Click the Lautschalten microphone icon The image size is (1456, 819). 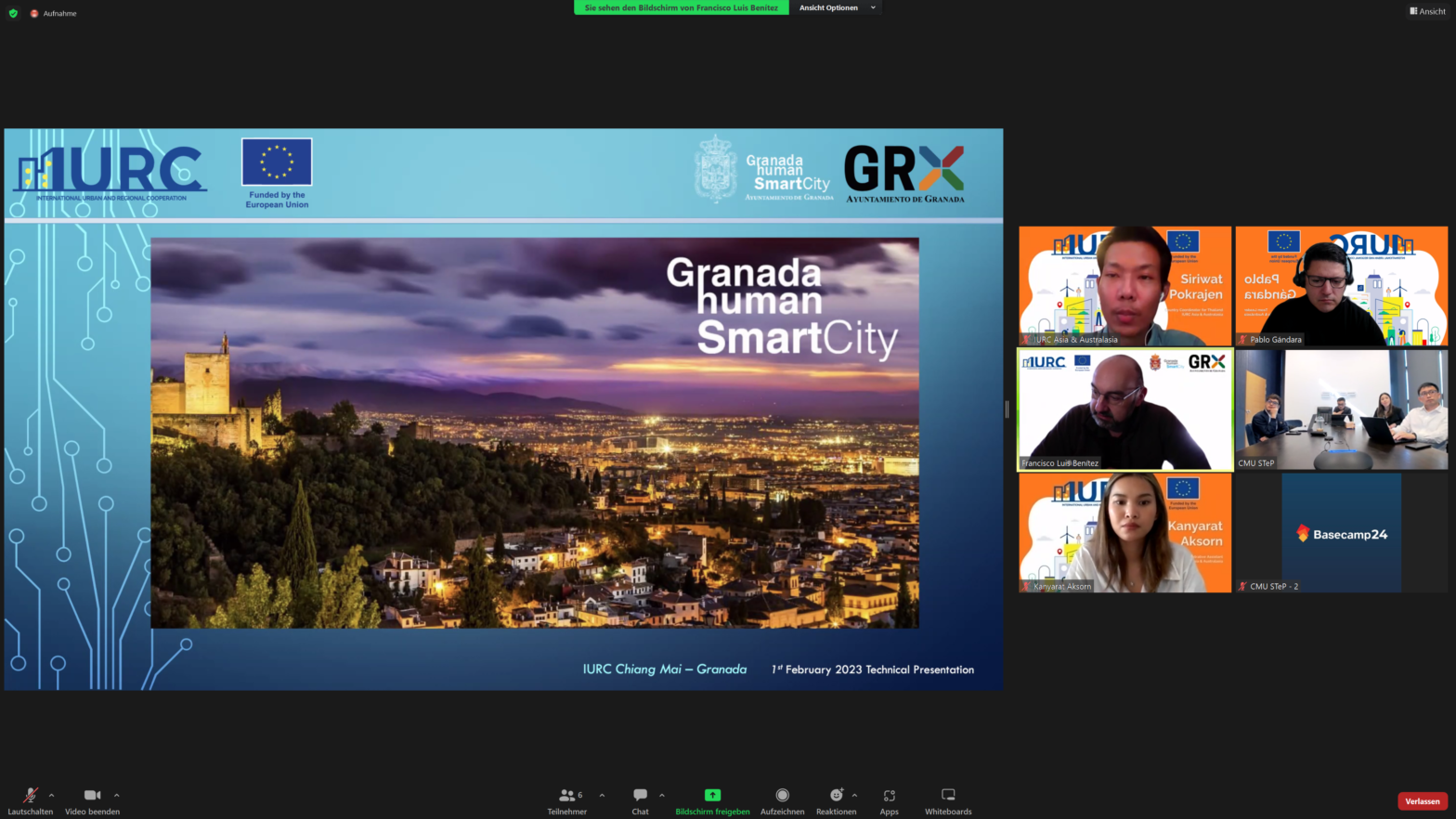(x=30, y=796)
